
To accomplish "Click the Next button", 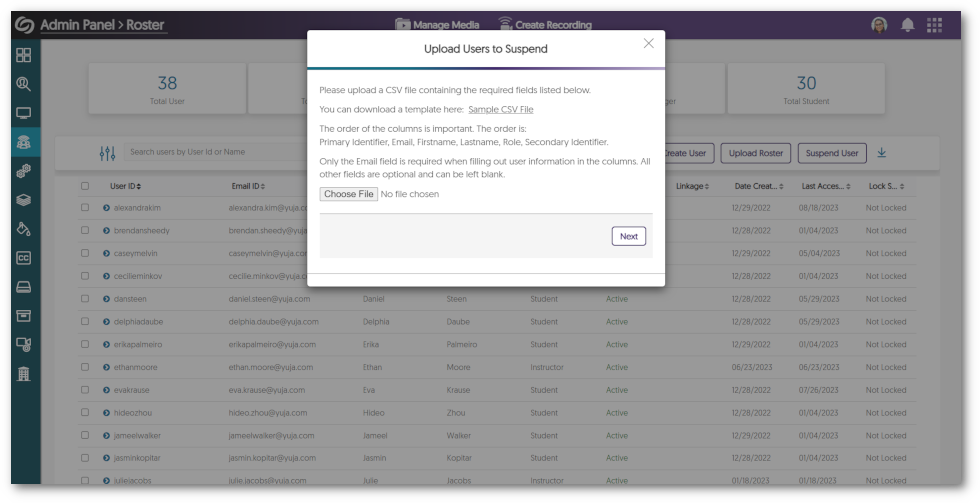I will click(629, 236).
